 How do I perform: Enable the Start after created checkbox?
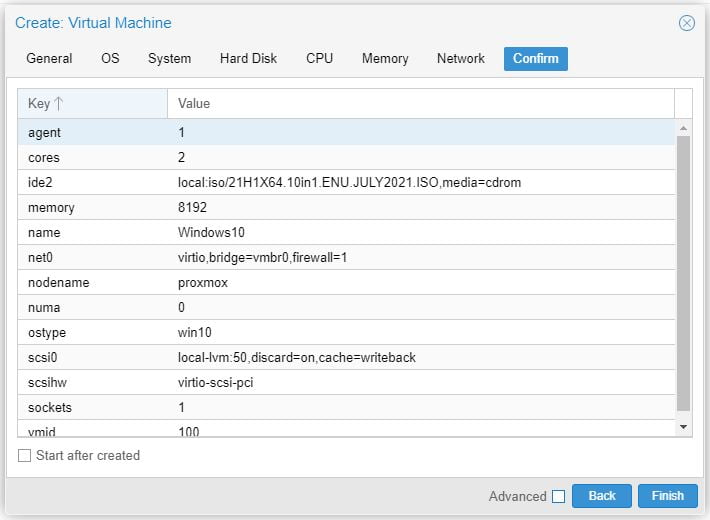25,456
